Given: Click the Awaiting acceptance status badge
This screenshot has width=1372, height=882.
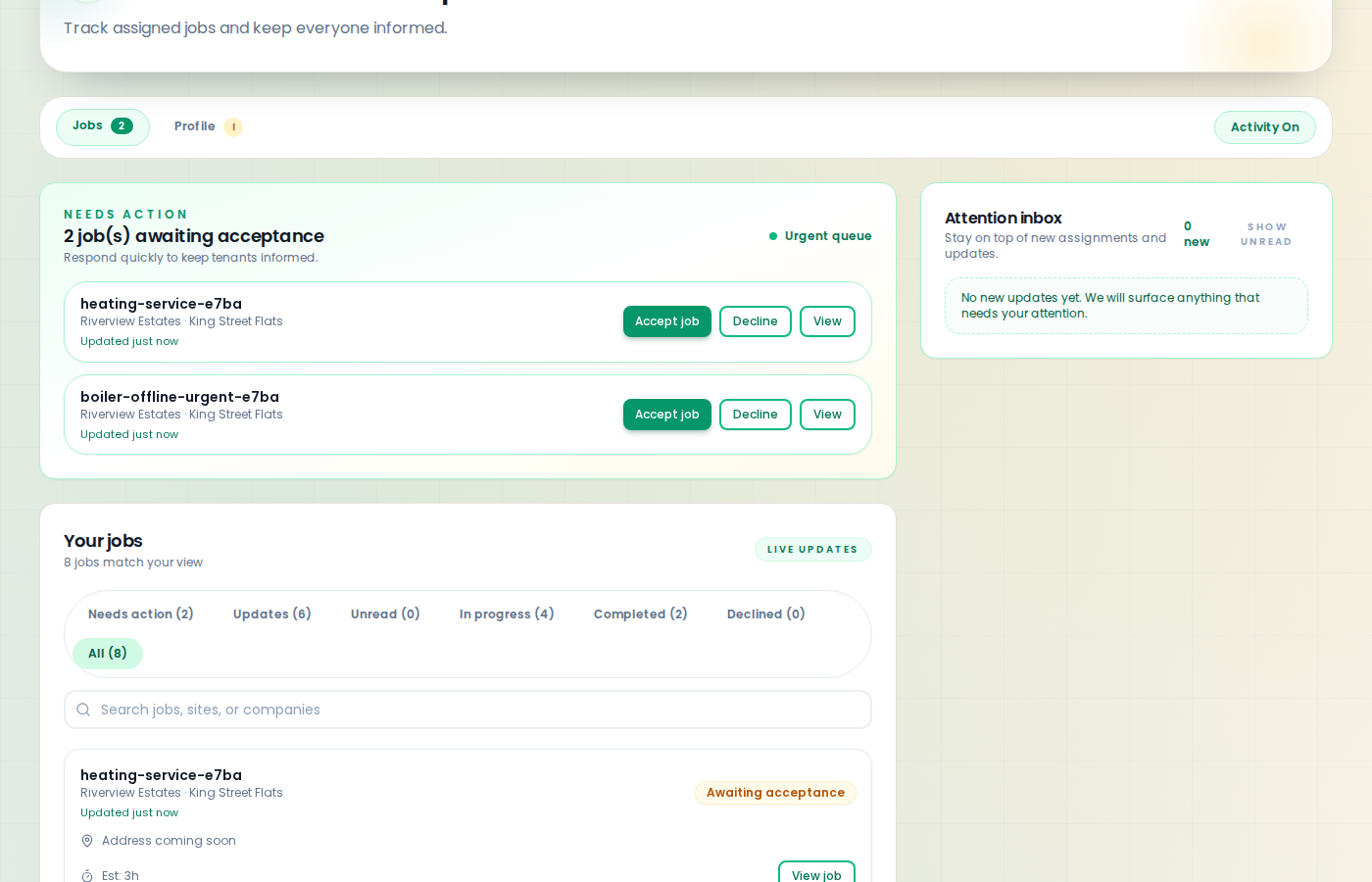Looking at the screenshot, I should point(775,793).
